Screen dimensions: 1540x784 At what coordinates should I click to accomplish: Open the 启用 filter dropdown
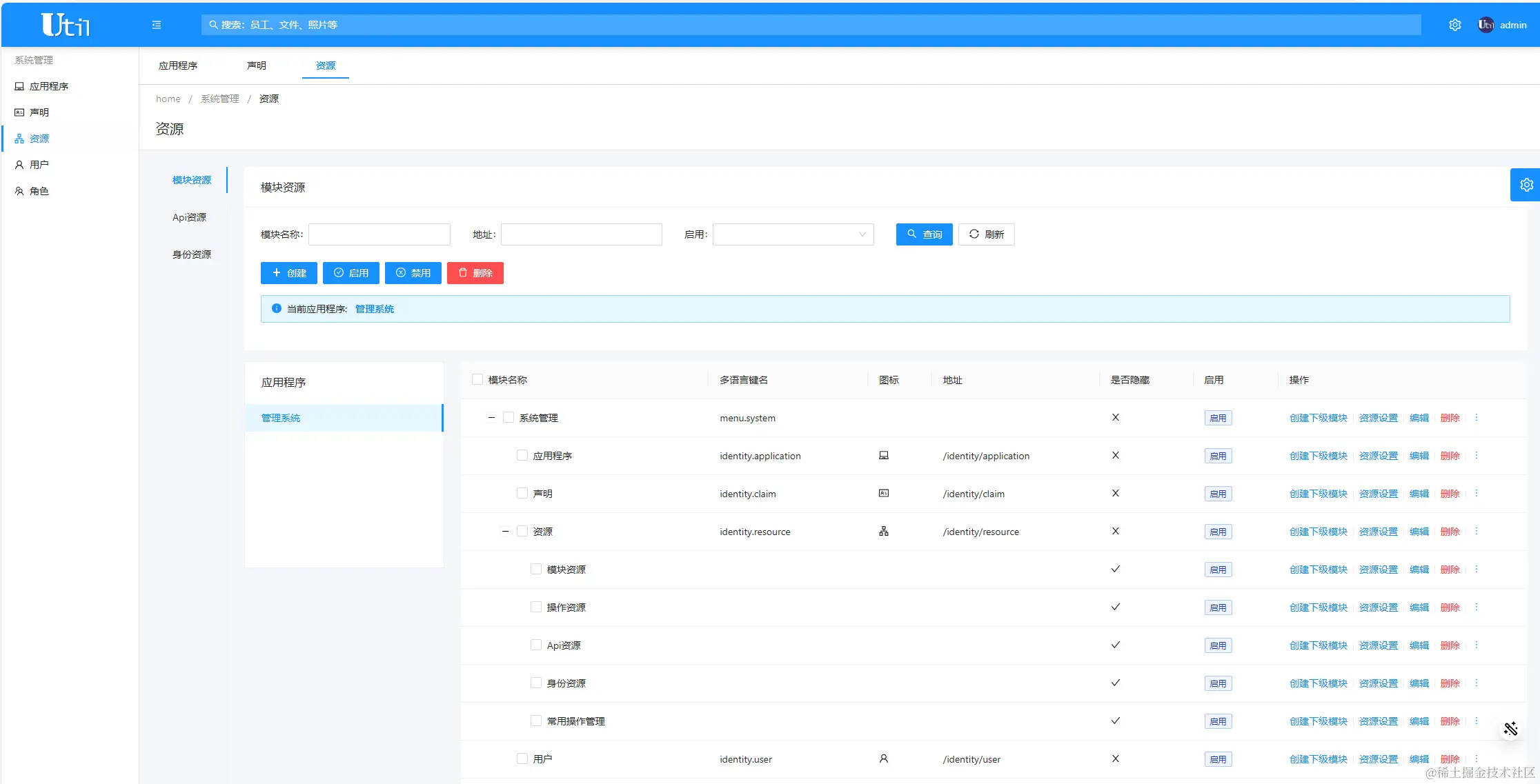tap(793, 234)
